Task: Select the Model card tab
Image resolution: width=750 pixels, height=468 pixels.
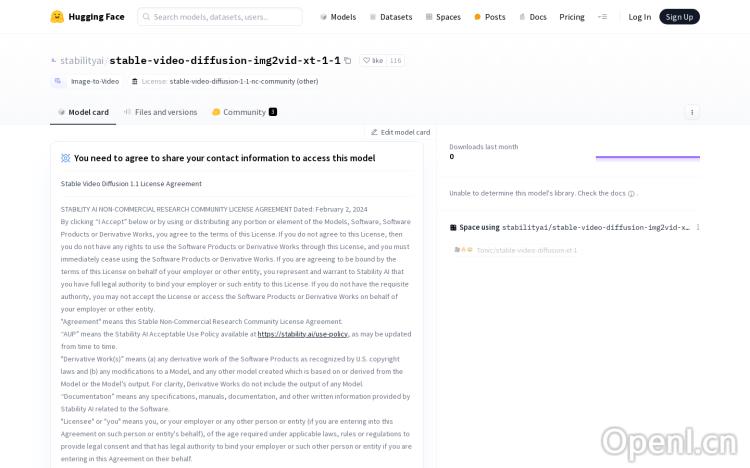Action: click(83, 112)
